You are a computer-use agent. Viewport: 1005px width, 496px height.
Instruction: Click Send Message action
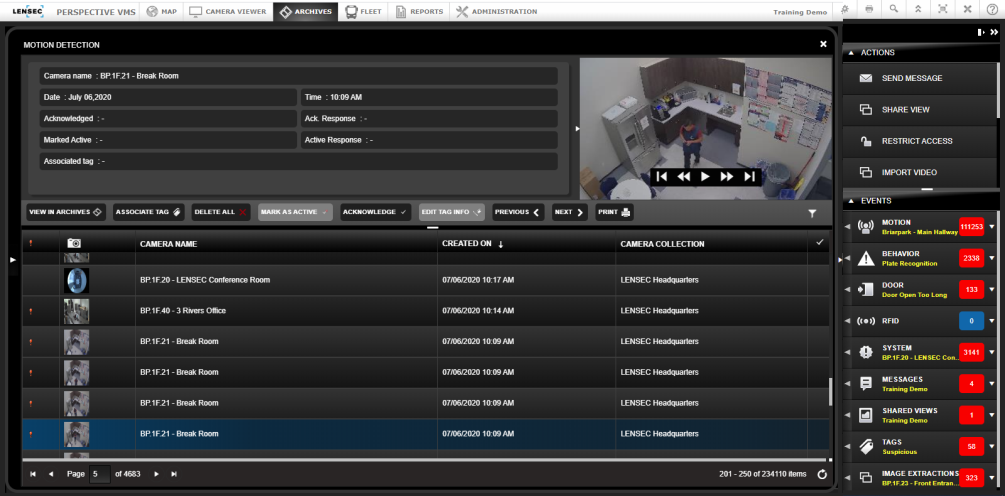920,78
